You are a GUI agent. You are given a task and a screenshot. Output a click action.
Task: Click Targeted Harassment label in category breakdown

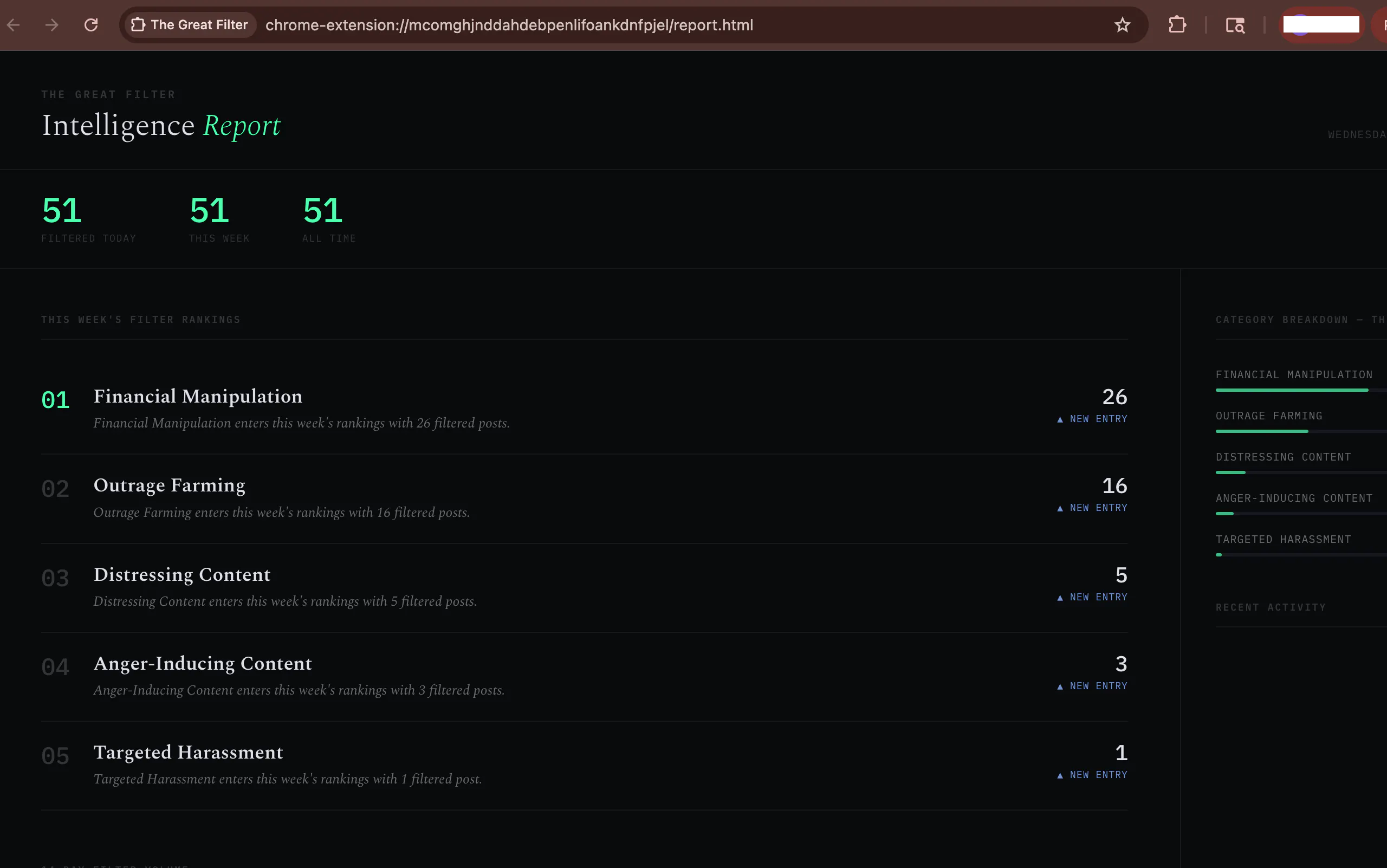click(x=1283, y=540)
